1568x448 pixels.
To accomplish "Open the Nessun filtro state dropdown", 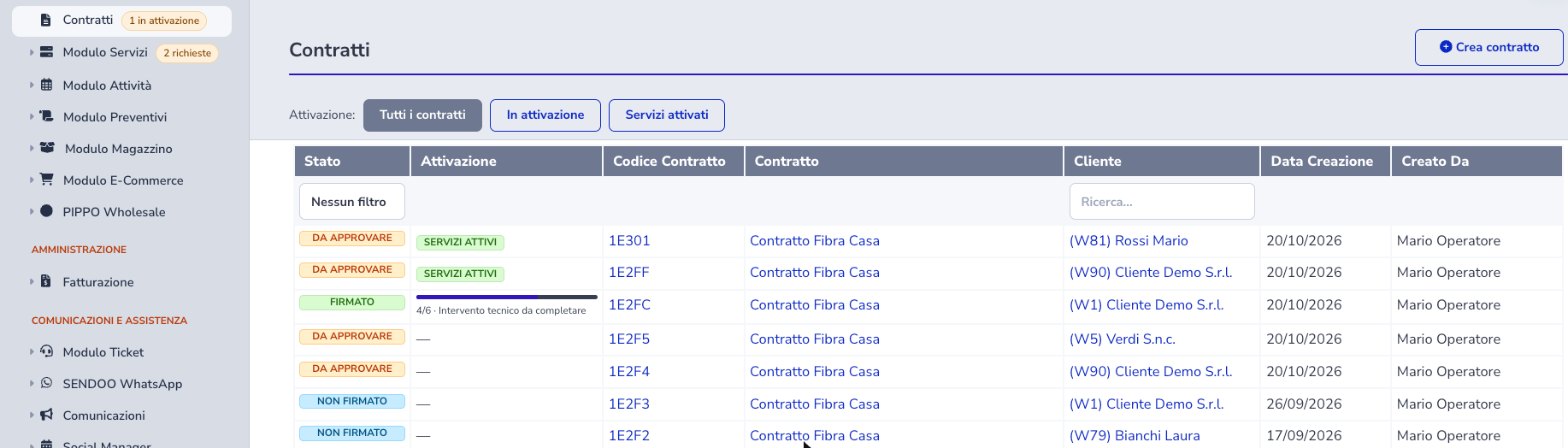I will point(352,202).
